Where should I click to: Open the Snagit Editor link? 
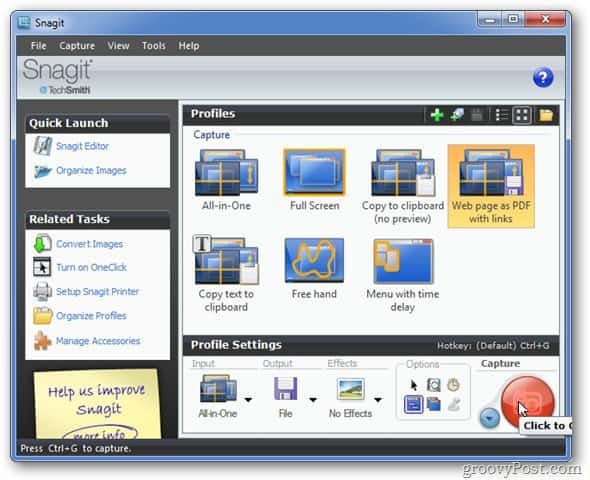(82, 146)
